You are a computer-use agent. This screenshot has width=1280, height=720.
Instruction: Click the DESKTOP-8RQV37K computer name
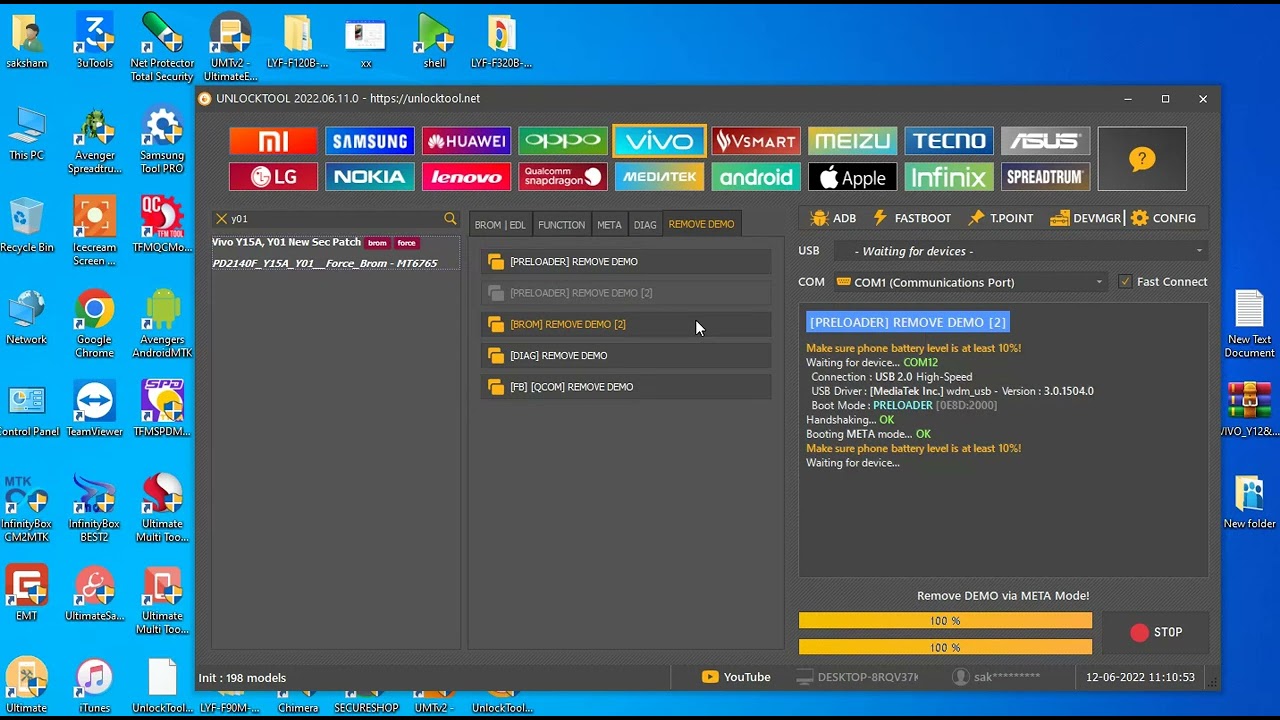click(x=858, y=677)
